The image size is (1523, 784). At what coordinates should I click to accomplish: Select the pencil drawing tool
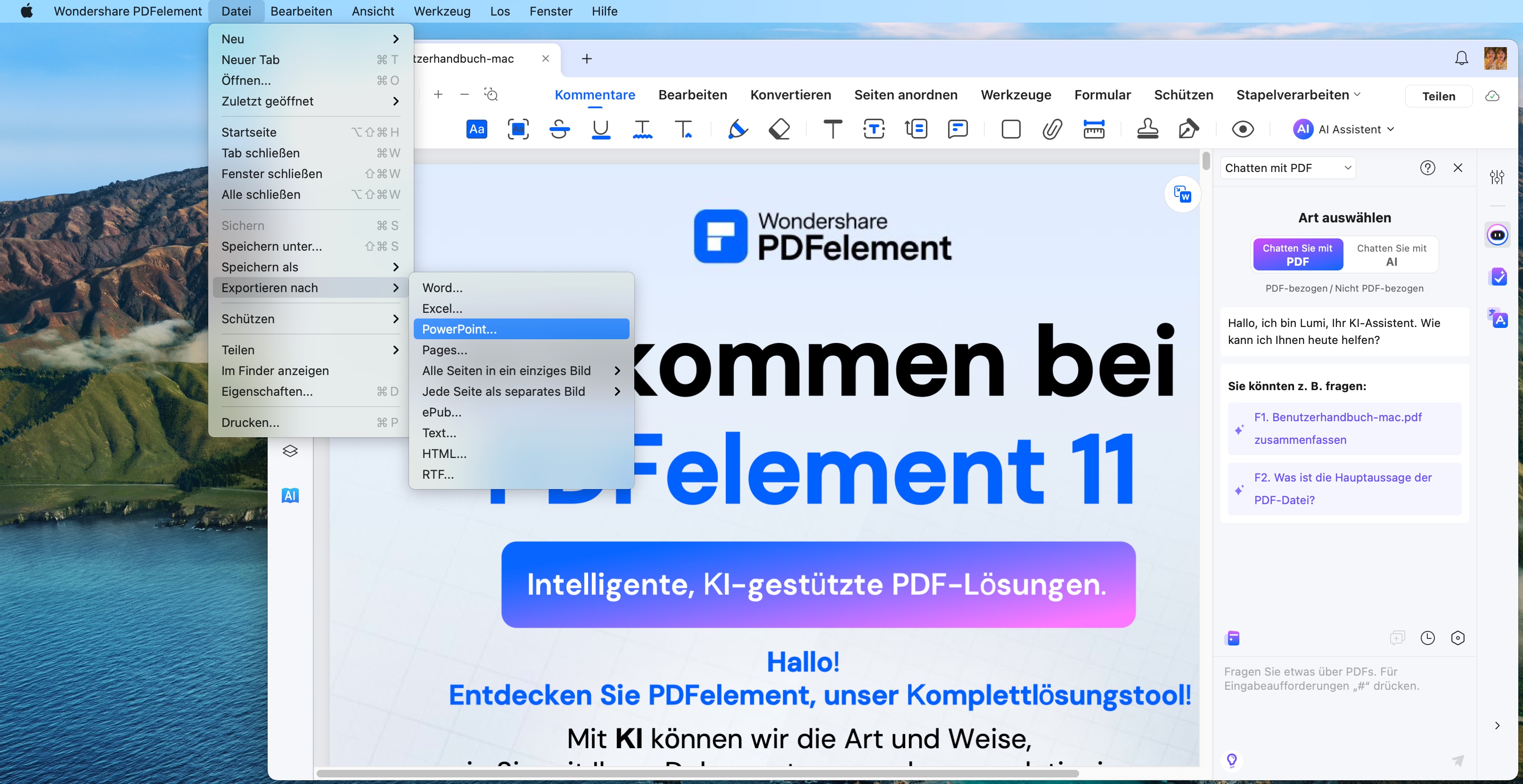737,129
